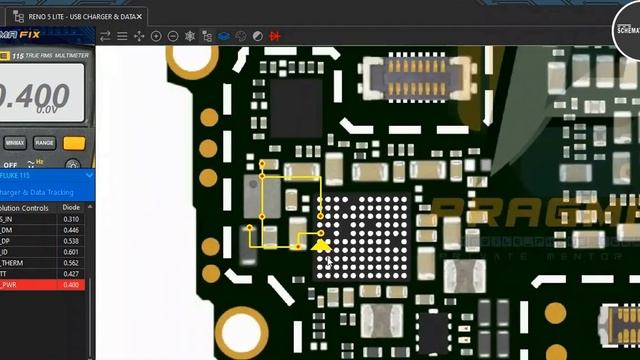Click the BGA chip with white dots

coord(363,238)
